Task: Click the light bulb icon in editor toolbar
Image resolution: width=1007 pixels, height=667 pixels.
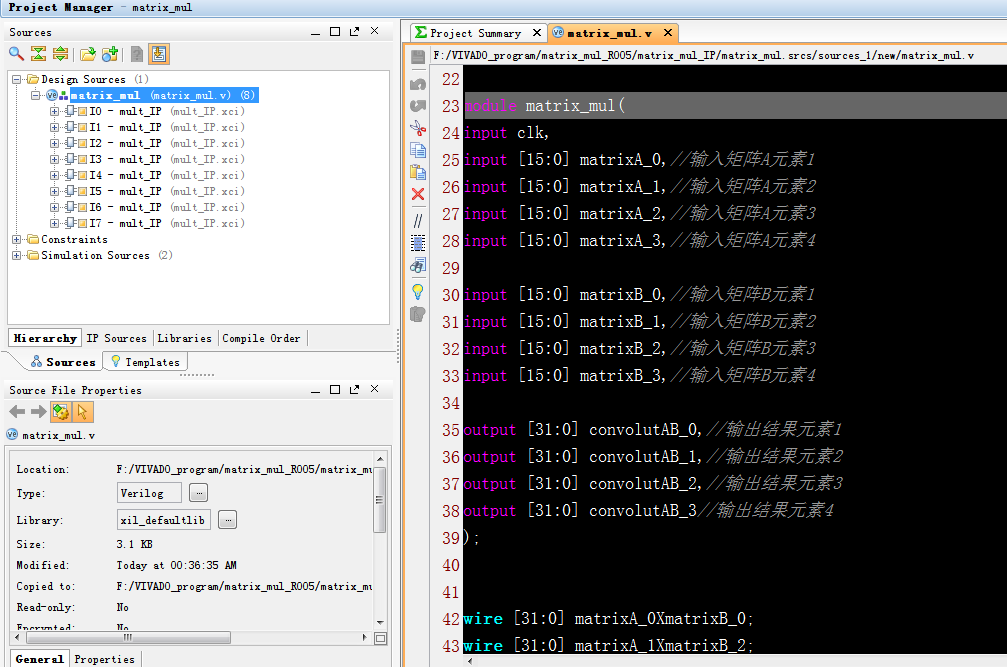Action: 418,291
